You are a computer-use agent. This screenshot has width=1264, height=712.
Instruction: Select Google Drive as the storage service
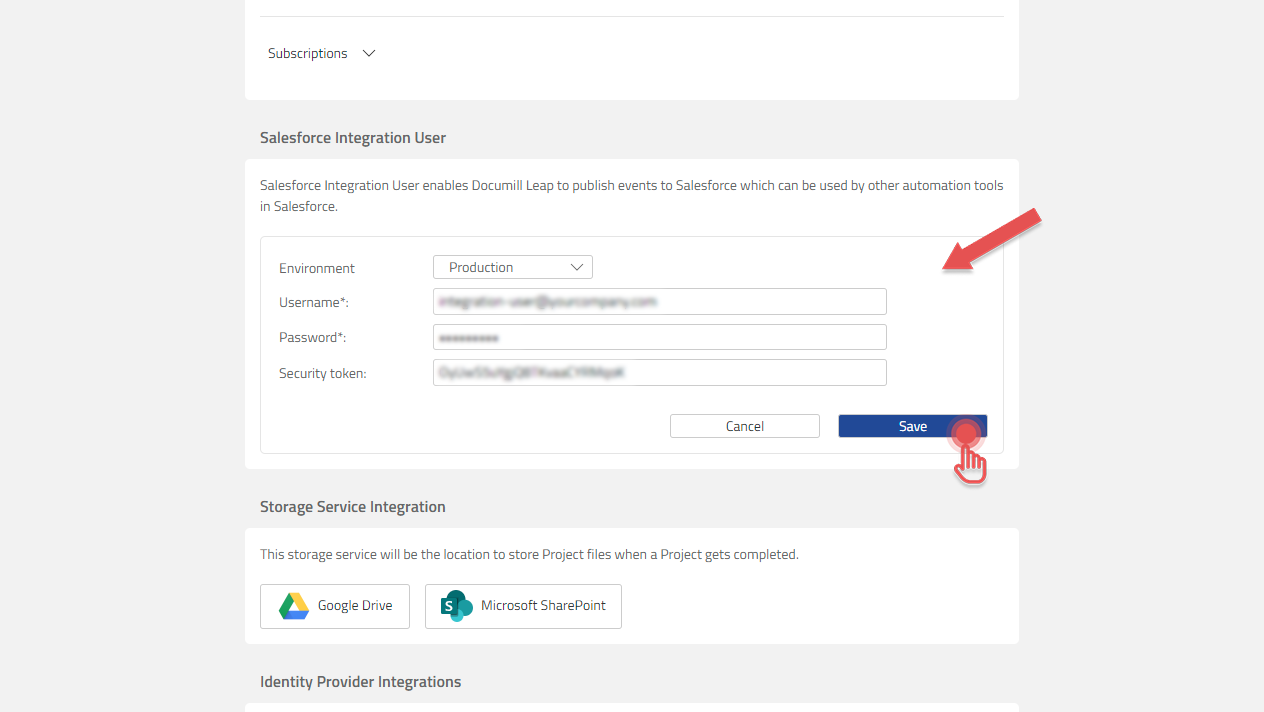point(334,605)
